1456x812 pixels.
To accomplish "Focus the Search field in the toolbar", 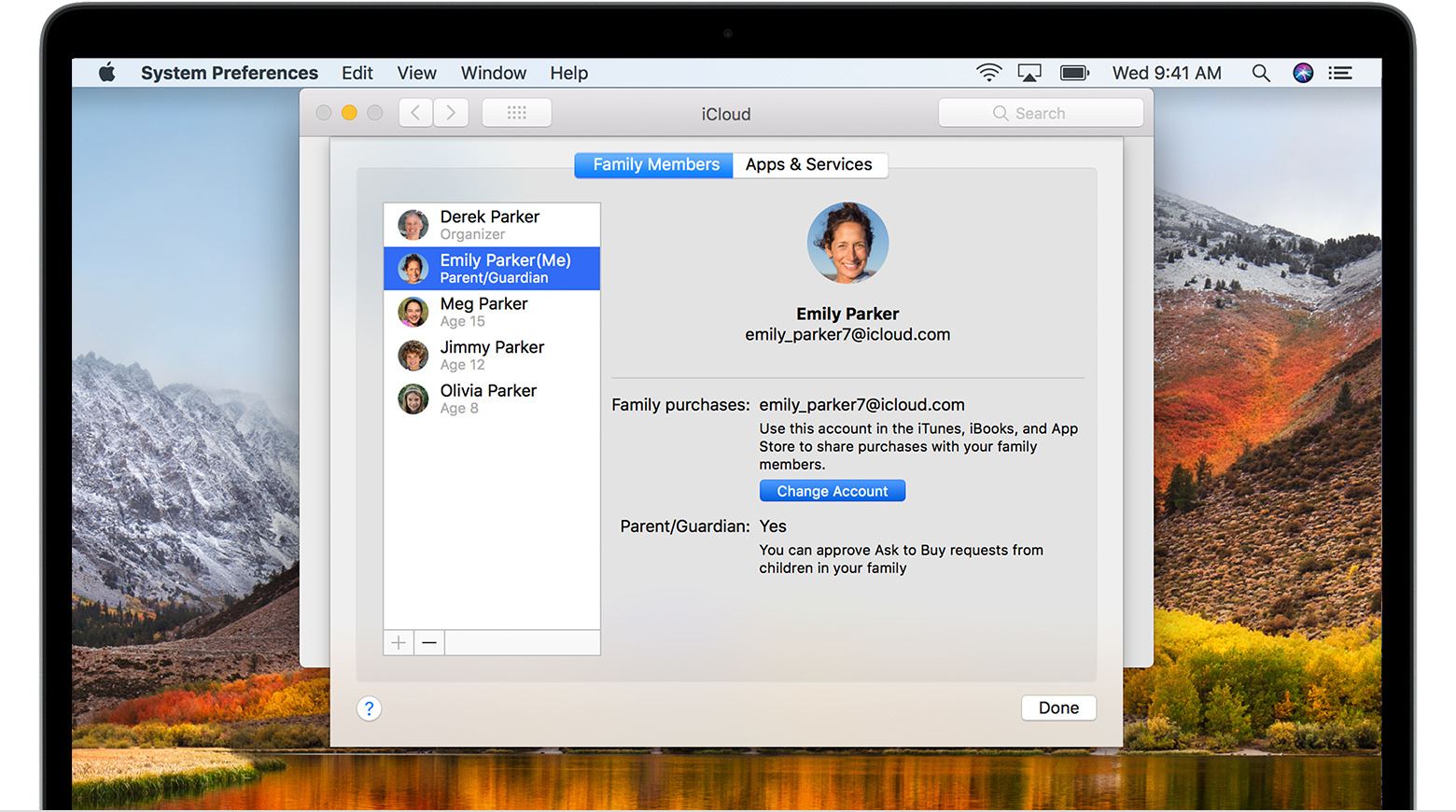I will 1041,113.
